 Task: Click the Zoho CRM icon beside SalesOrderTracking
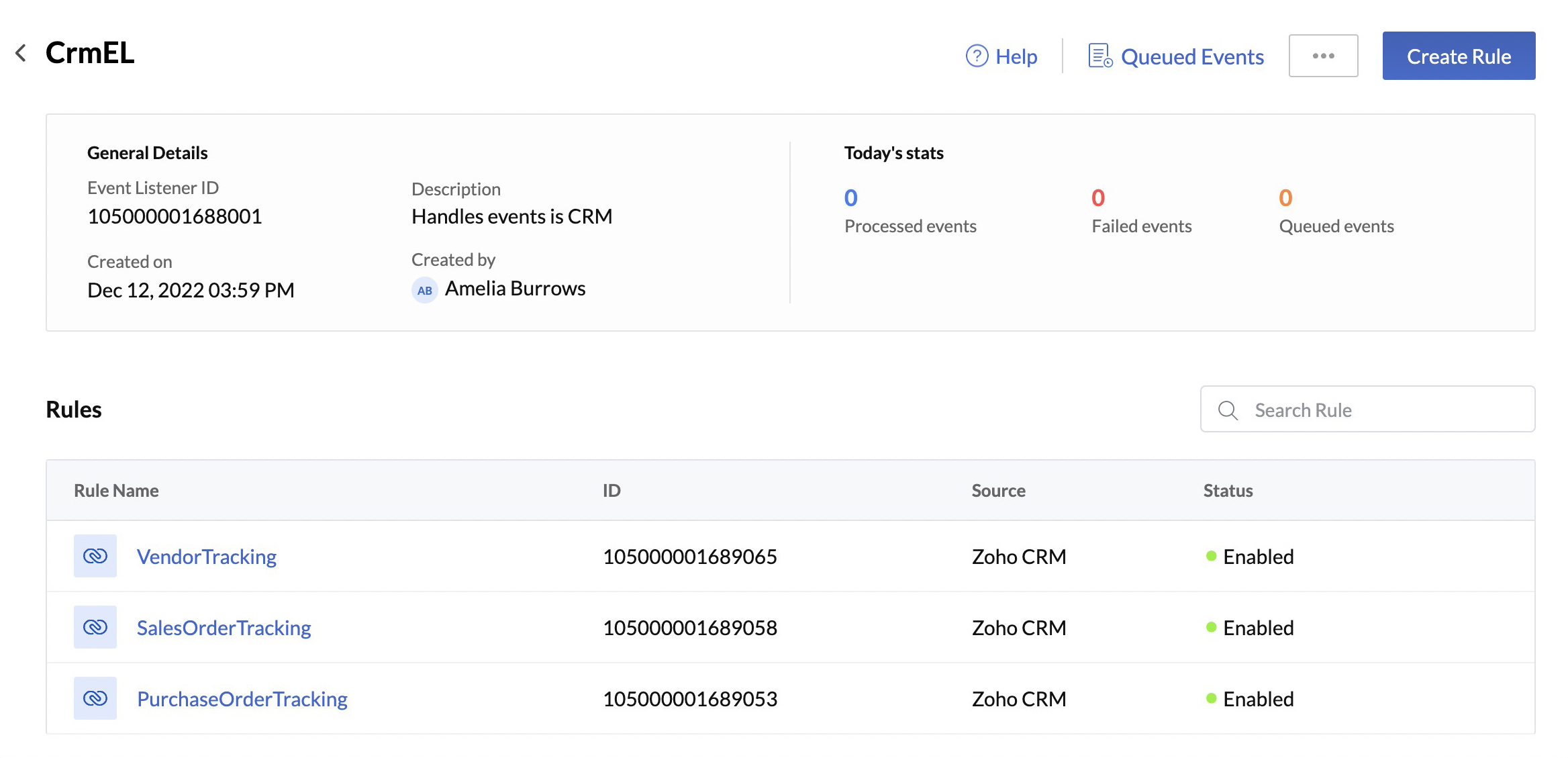(x=95, y=627)
